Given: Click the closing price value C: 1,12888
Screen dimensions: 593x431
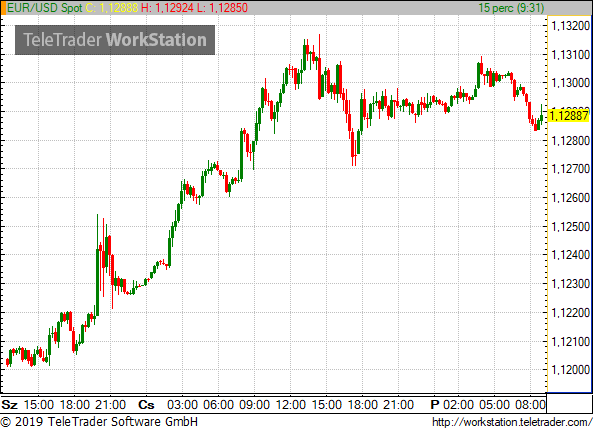Looking at the screenshot, I should [x=112, y=8].
